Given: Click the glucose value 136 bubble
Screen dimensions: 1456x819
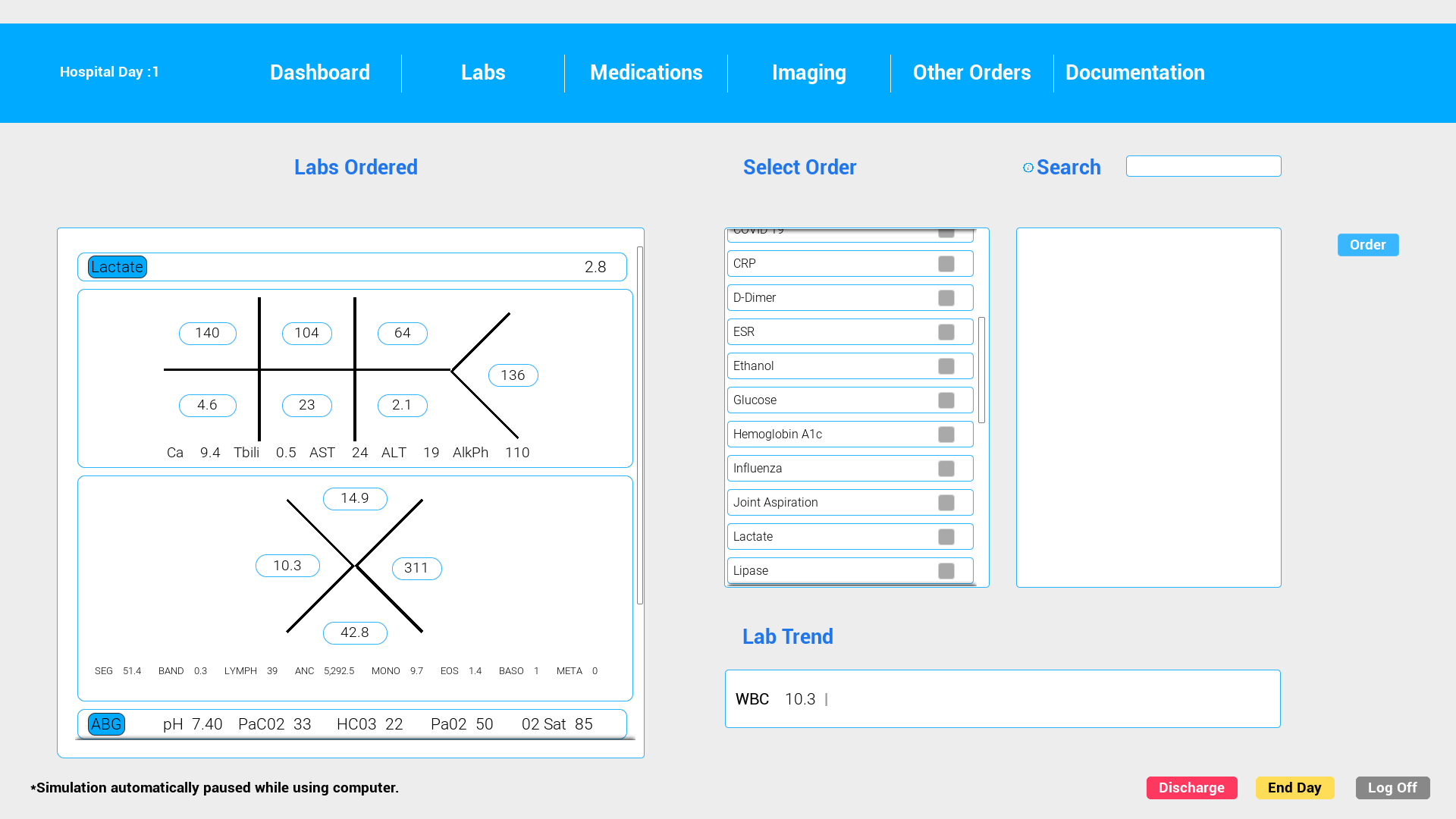Looking at the screenshot, I should point(513,375).
